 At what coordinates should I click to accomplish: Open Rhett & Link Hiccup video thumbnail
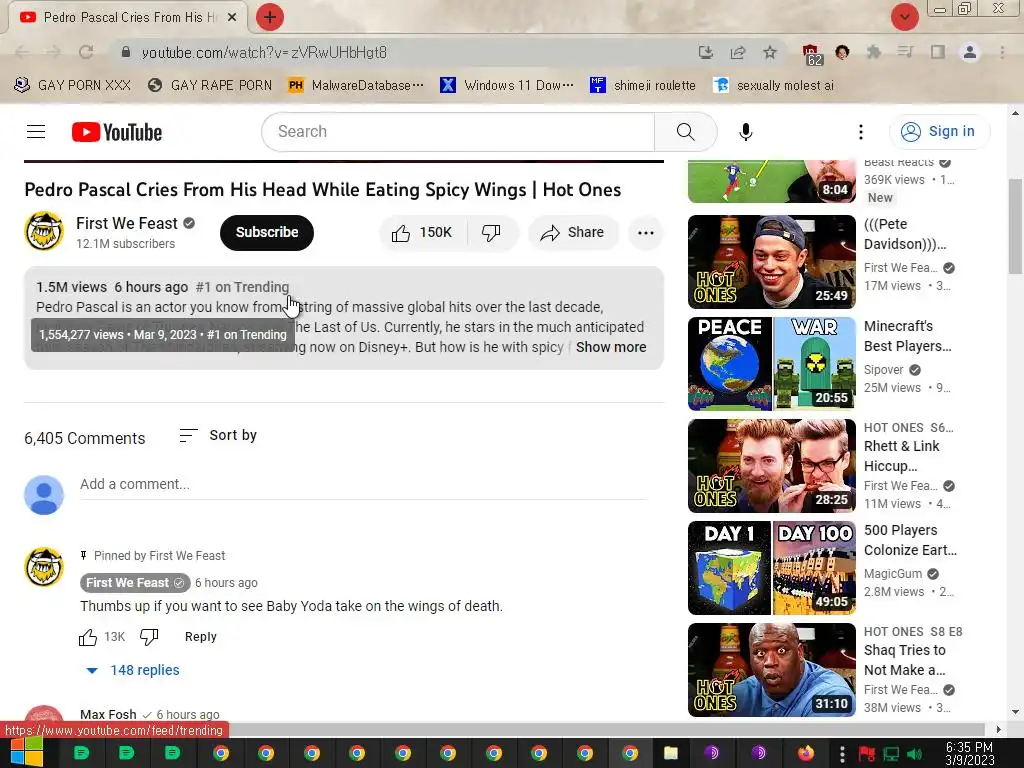point(771,466)
